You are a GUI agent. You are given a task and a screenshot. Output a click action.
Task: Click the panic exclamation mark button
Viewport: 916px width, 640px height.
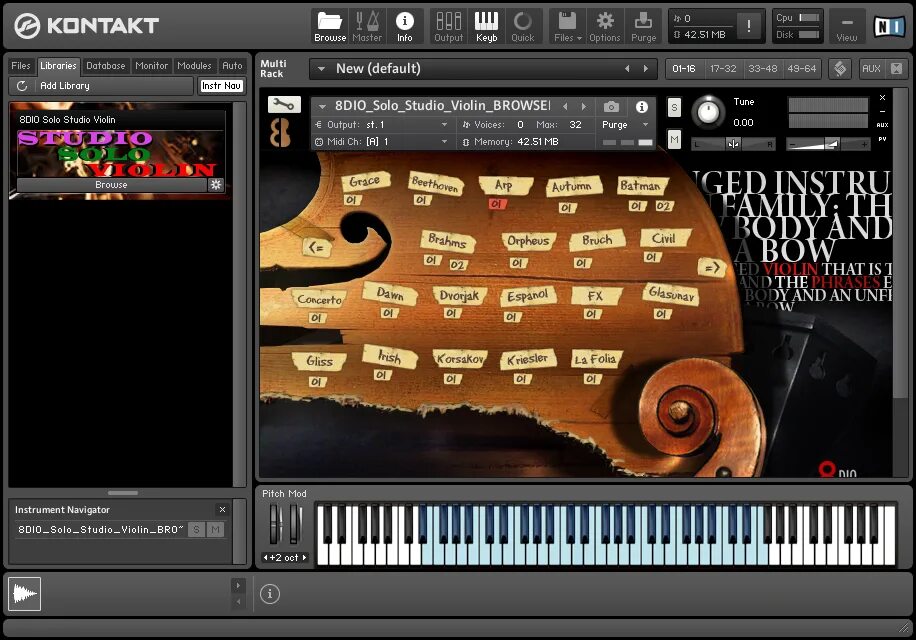[748, 26]
